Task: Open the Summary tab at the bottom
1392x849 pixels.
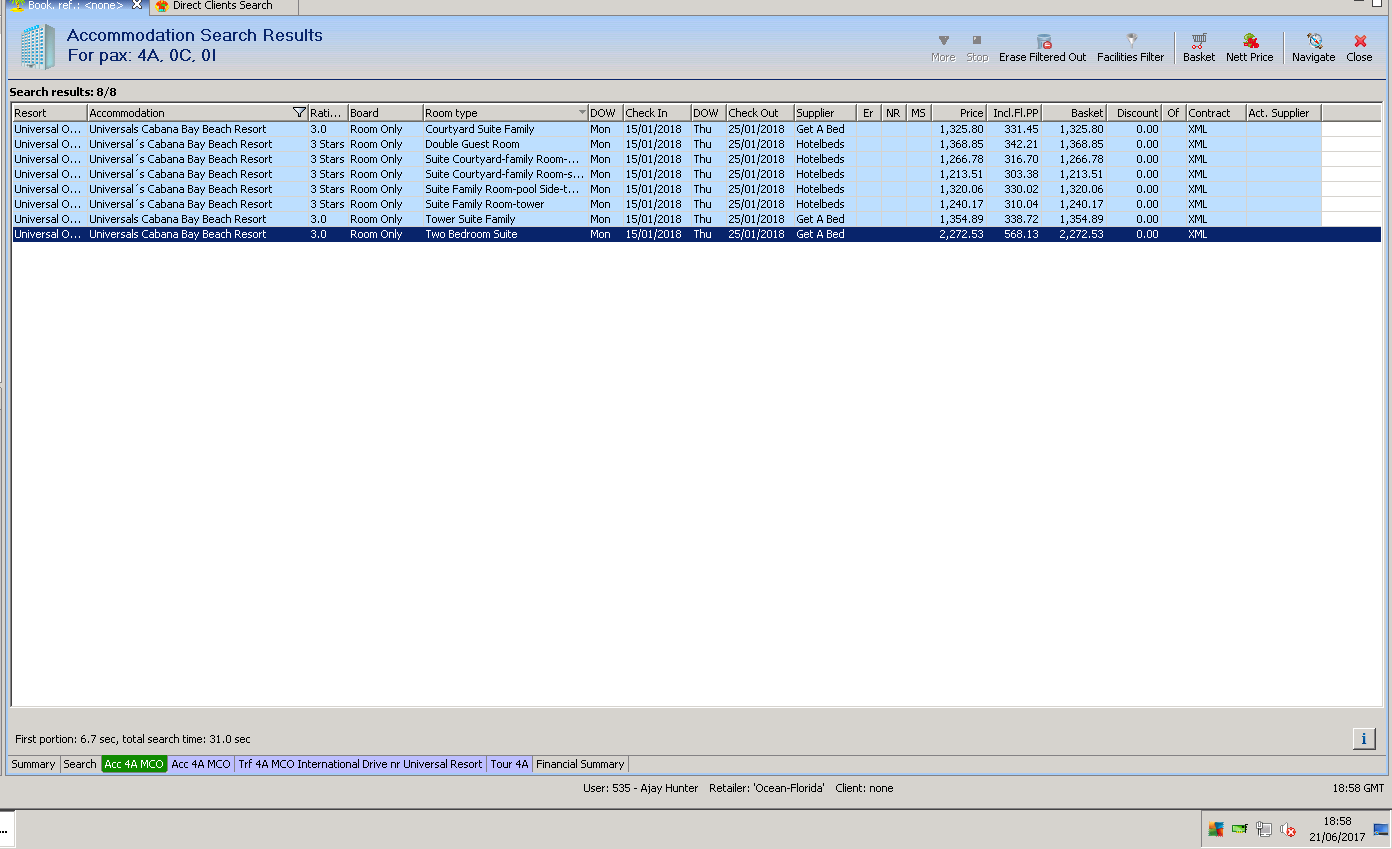Action: (33, 764)
